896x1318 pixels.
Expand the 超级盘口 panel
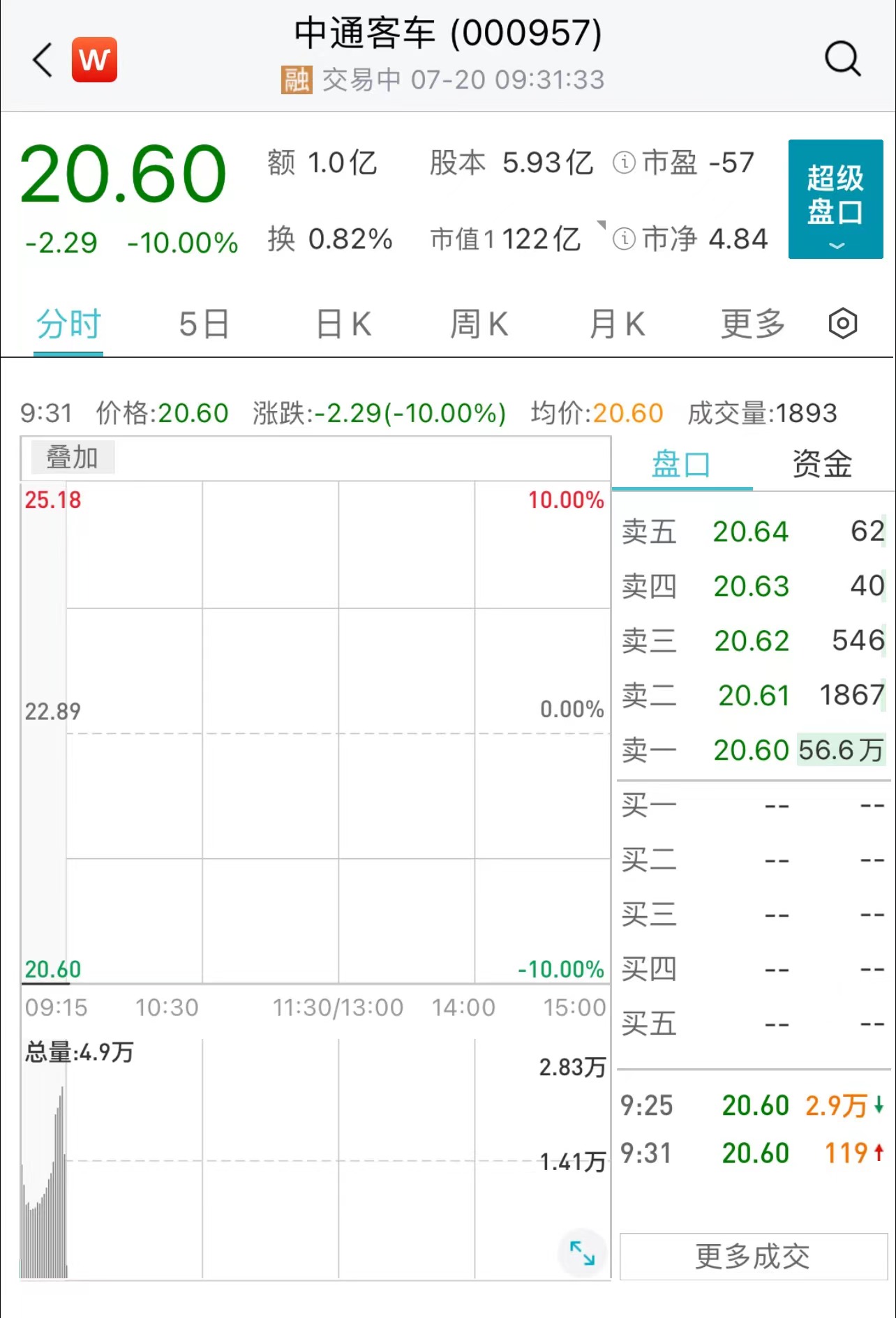click(835, 199)
